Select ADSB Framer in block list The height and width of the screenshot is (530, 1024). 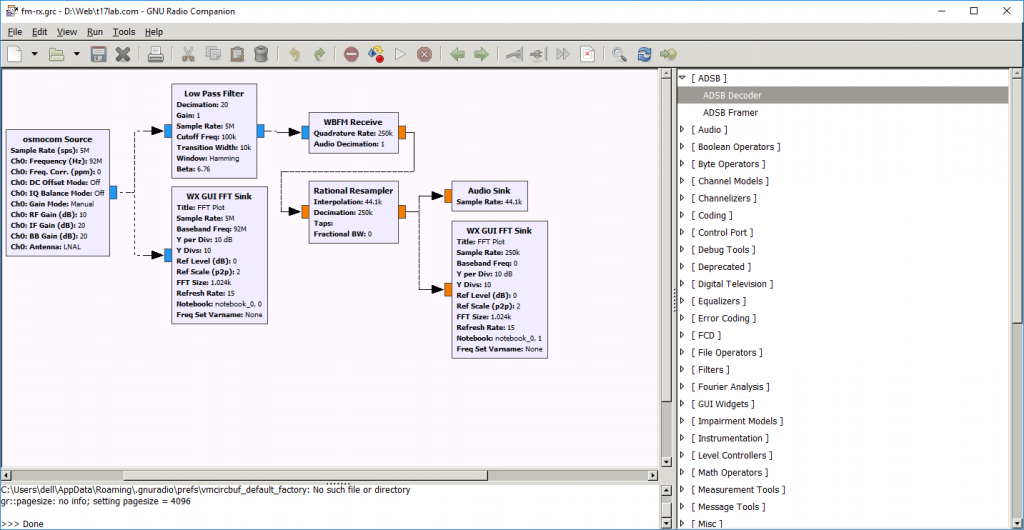[x=730, y=113]
